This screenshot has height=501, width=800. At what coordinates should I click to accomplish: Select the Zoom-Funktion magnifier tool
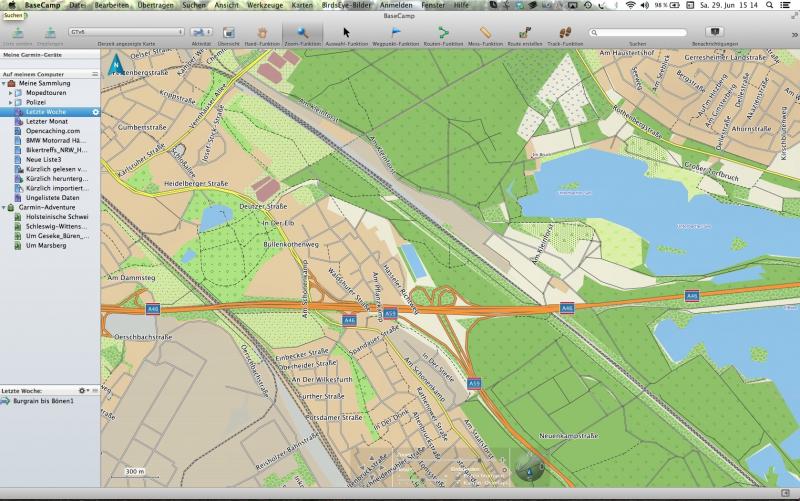pos(302,33)
